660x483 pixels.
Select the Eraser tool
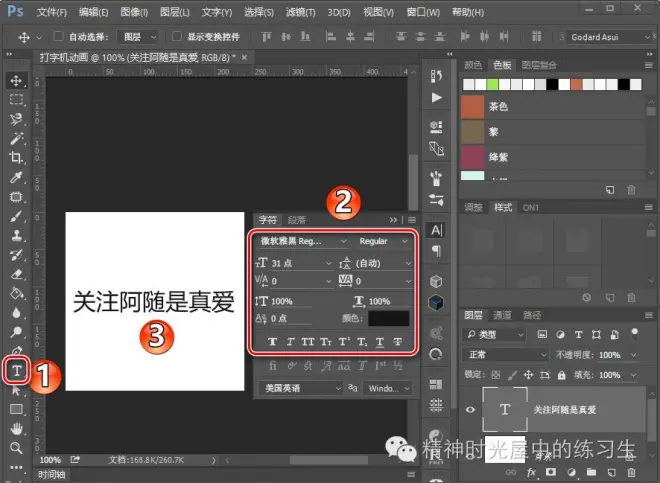[x=16, y=274]
